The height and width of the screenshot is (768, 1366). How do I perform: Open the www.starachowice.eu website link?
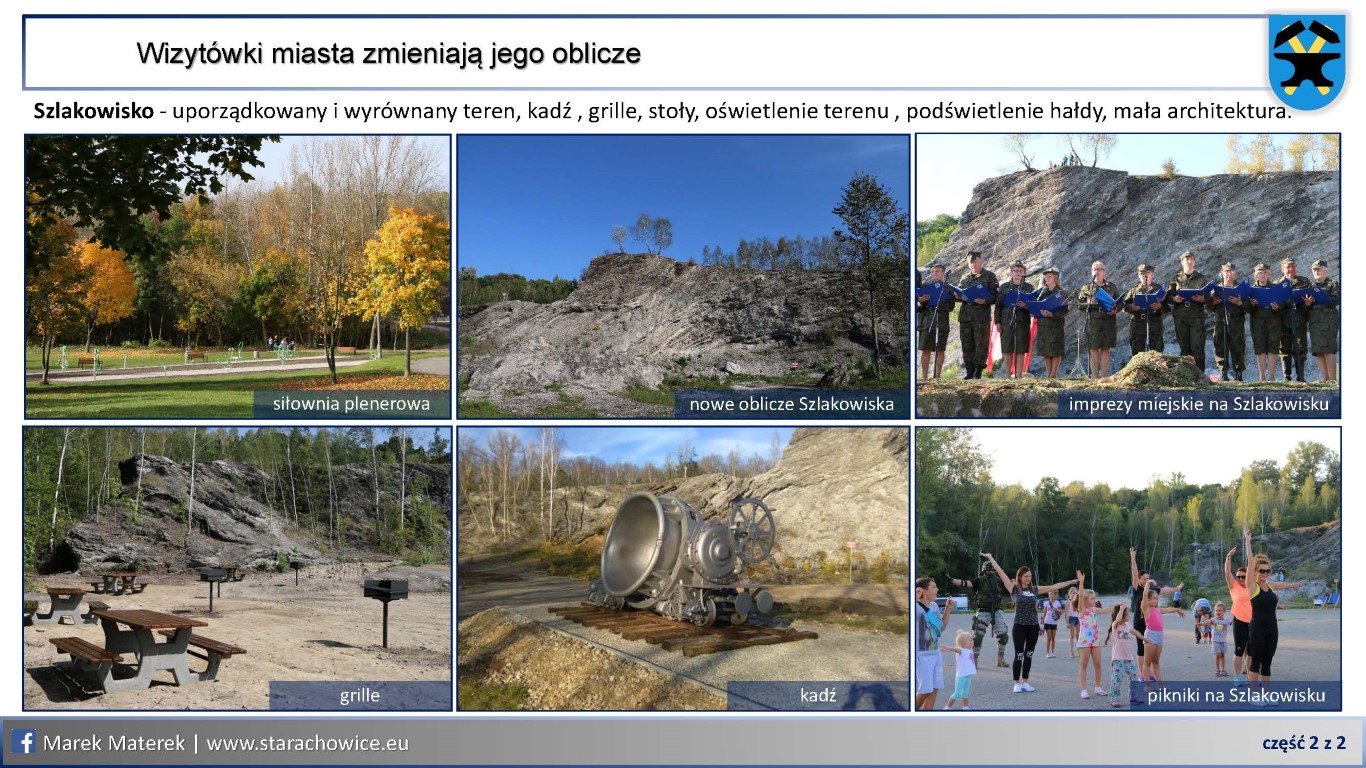(308, 744)
